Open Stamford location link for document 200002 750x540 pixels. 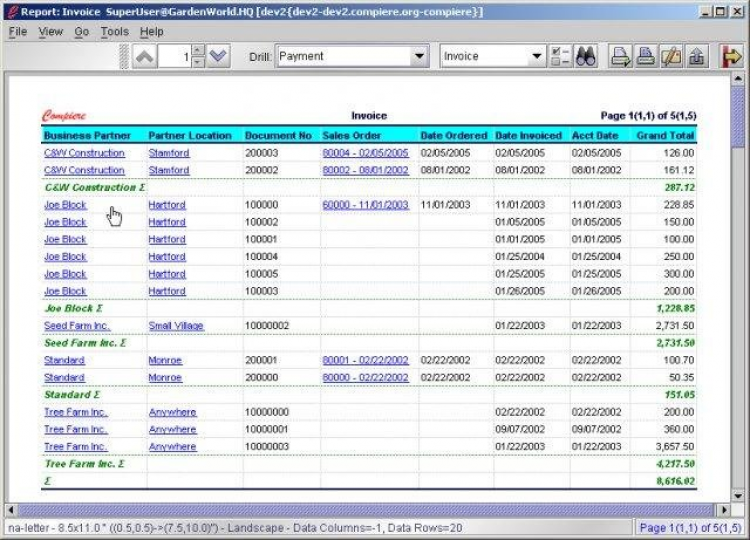point(169,170)
